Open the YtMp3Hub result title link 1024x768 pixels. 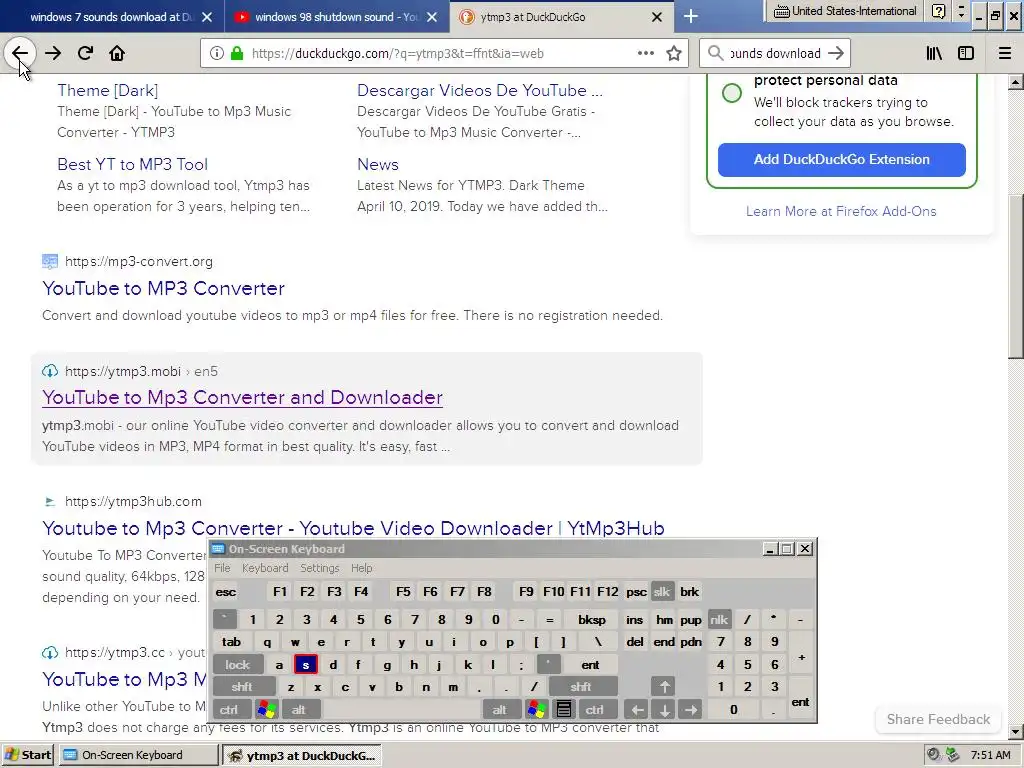click(x=353, y=528)
